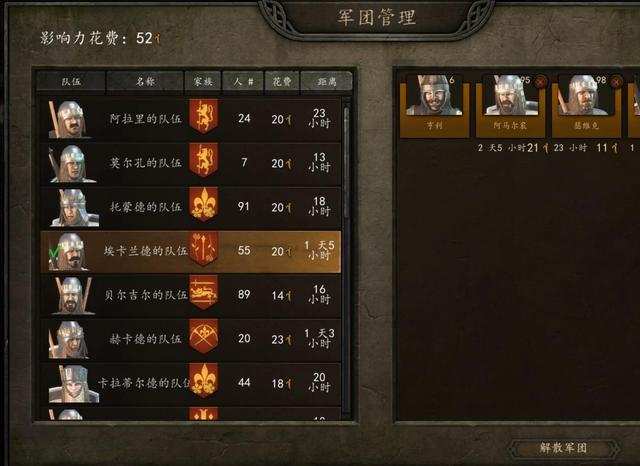Toggle selection of 贝尔吉尔的队伍 row
This screenshot has width=640, height=466.
point(191,295)
